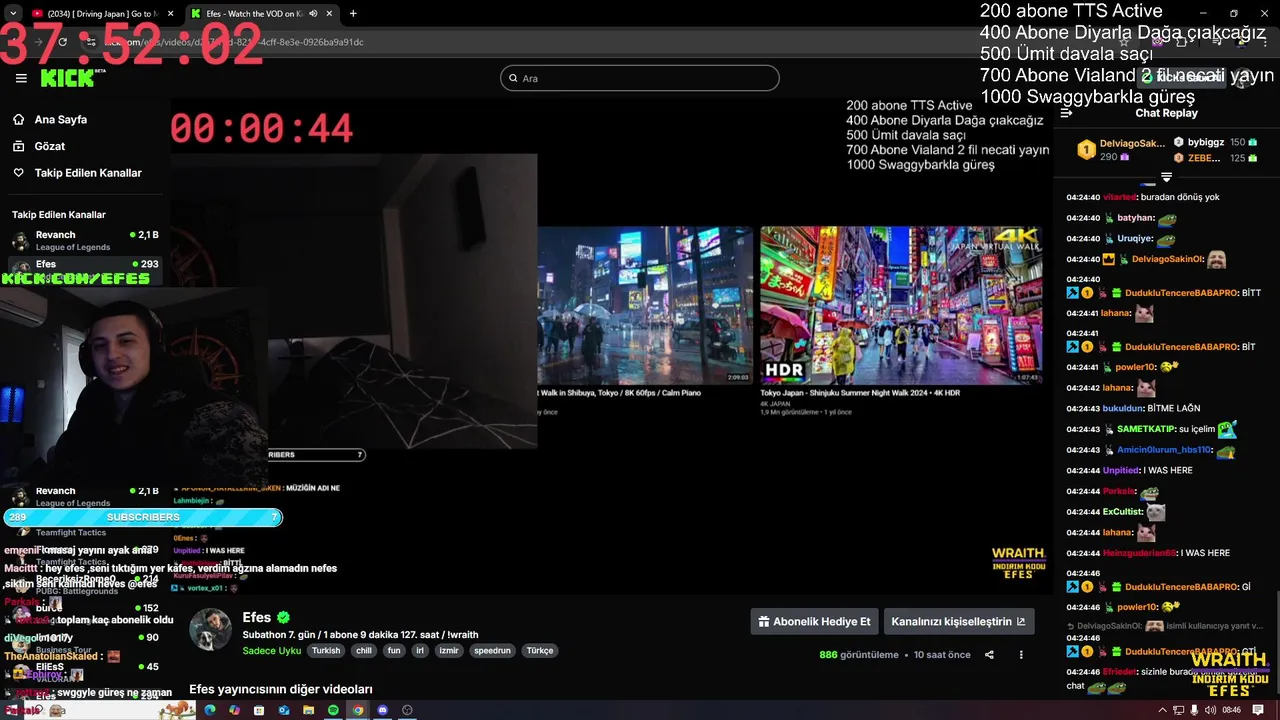Select the chill tag
This screenshot has height=720, width=1280.
point(364,650)
